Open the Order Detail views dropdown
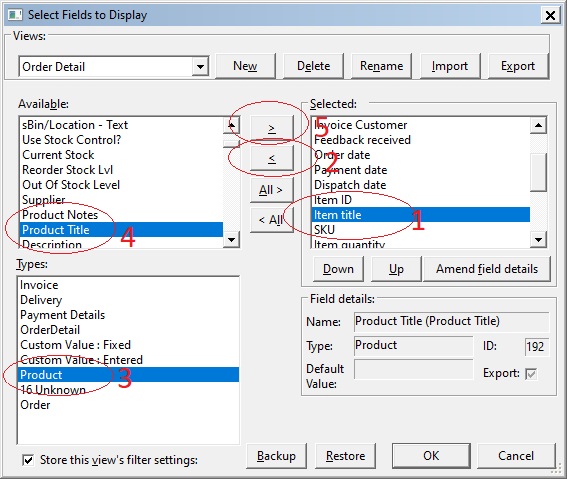The image size is (567, 479). 200,67
